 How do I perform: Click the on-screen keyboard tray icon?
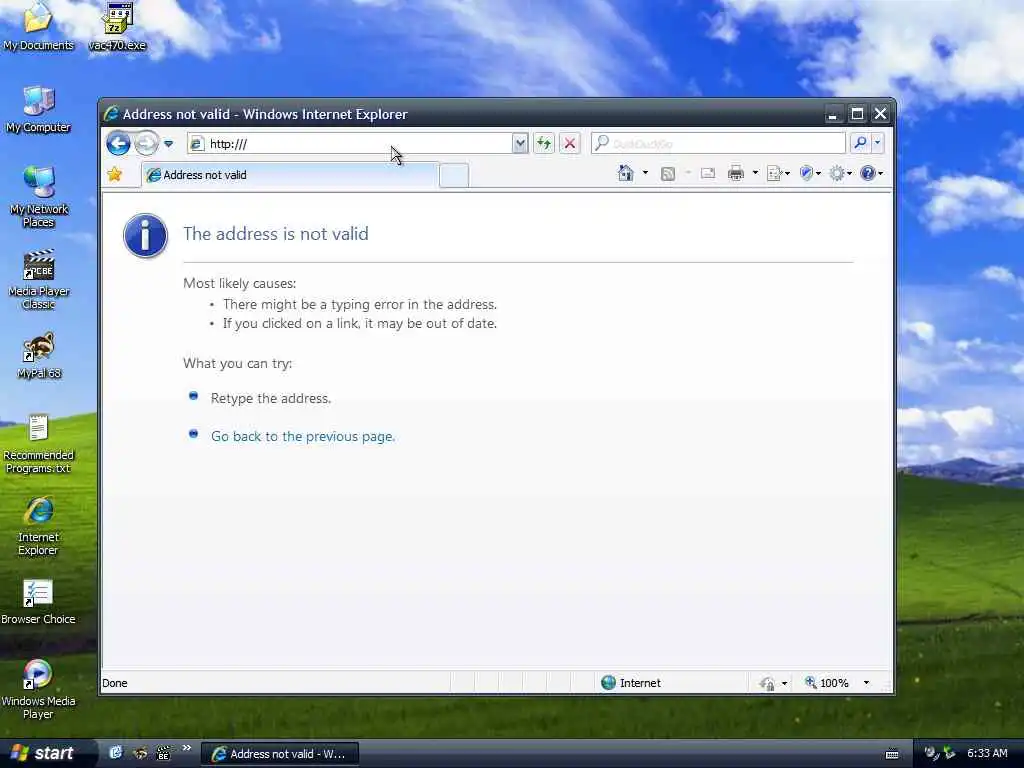tap(891, 754)
